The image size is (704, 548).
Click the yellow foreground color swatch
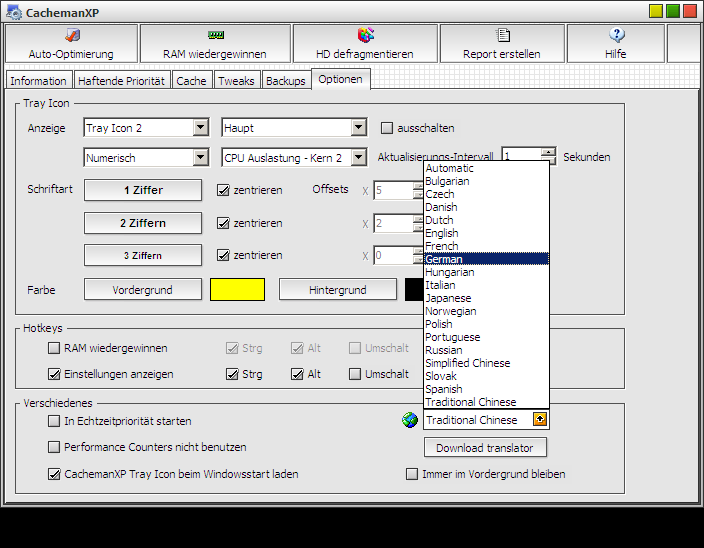(x=238, y=289)
